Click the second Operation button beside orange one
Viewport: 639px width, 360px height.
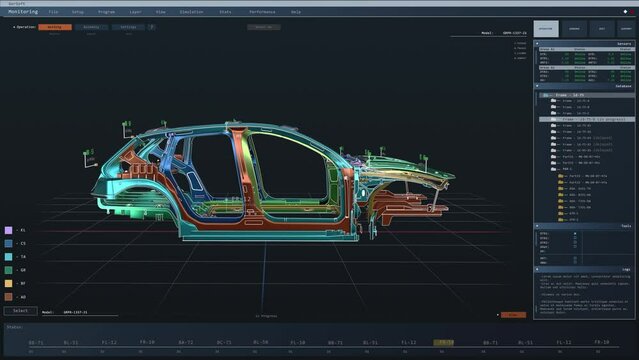[x=91, y=27]
